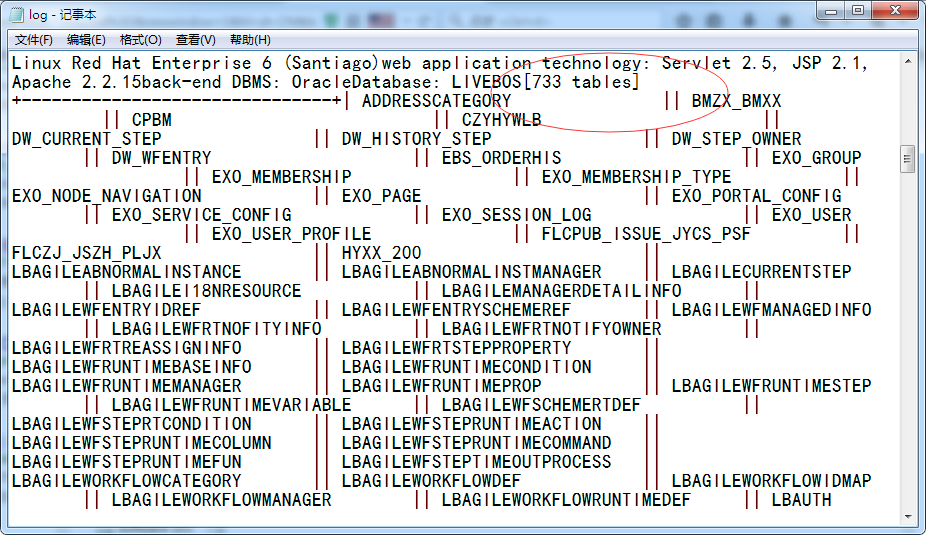Click the text LBAGILEWFENTRYSCHEMEREF
This screenshot has width=926, height=535.
pyautogui.click(x=457, y=309)
